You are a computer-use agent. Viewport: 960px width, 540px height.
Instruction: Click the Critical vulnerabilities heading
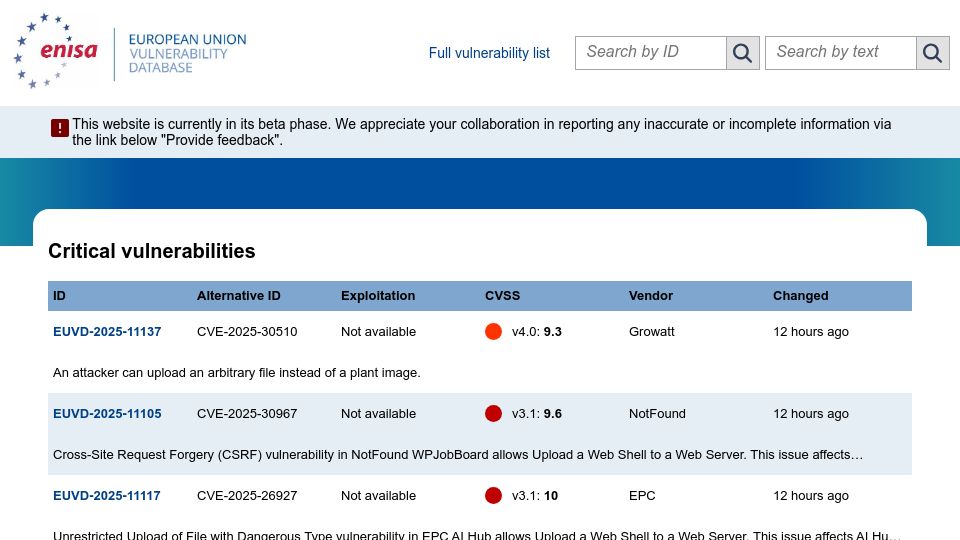152,251
